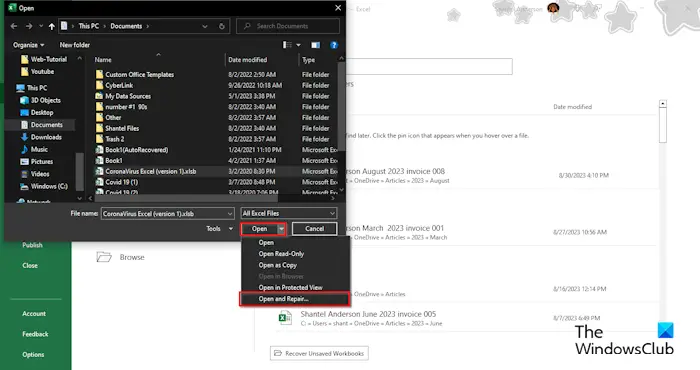The height and width of the screenshot is (370, 700).
Task: Cancel the Open dialog
Action: [x=314, y=229]
